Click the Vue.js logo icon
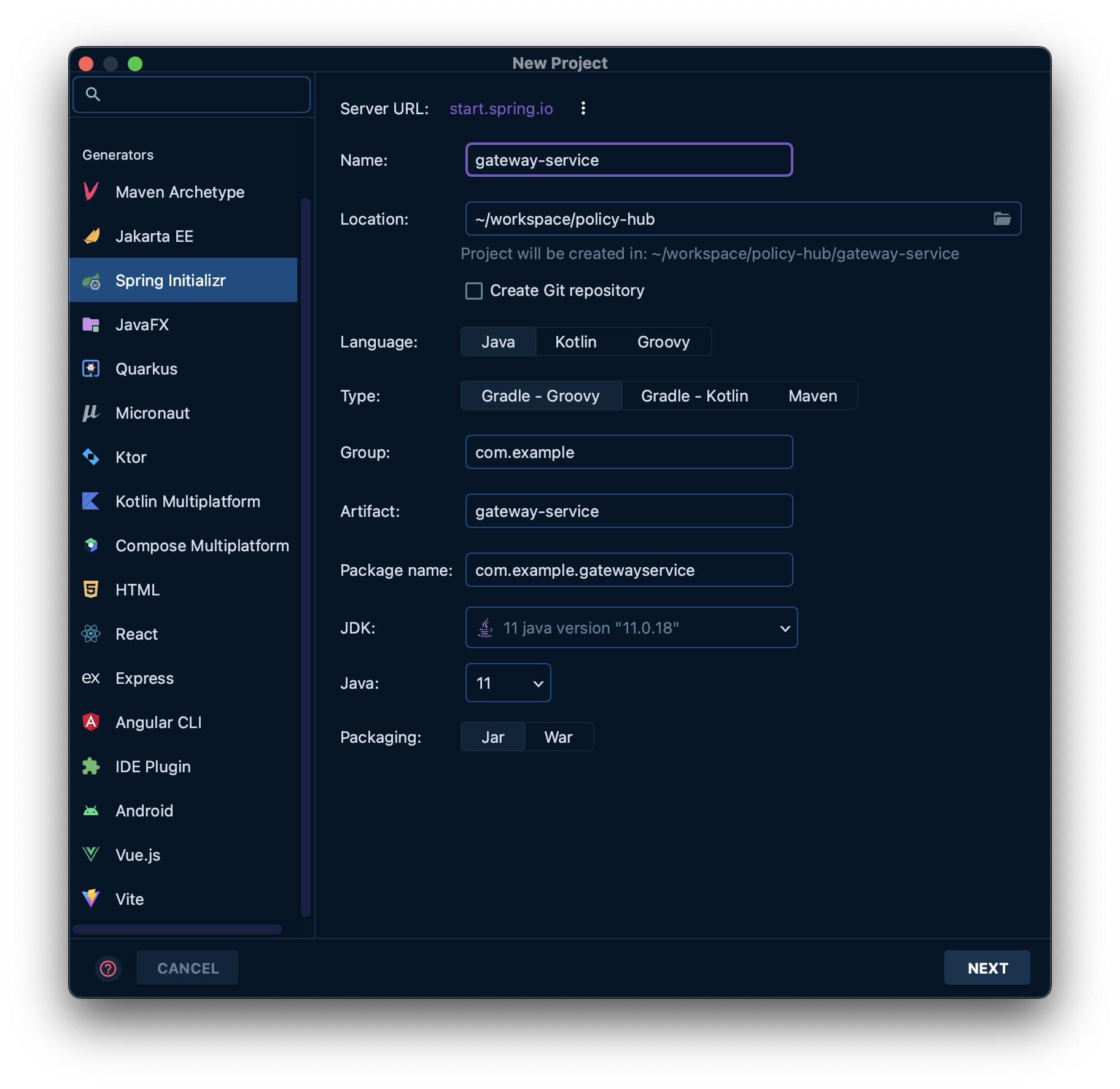 click(91, 855)
